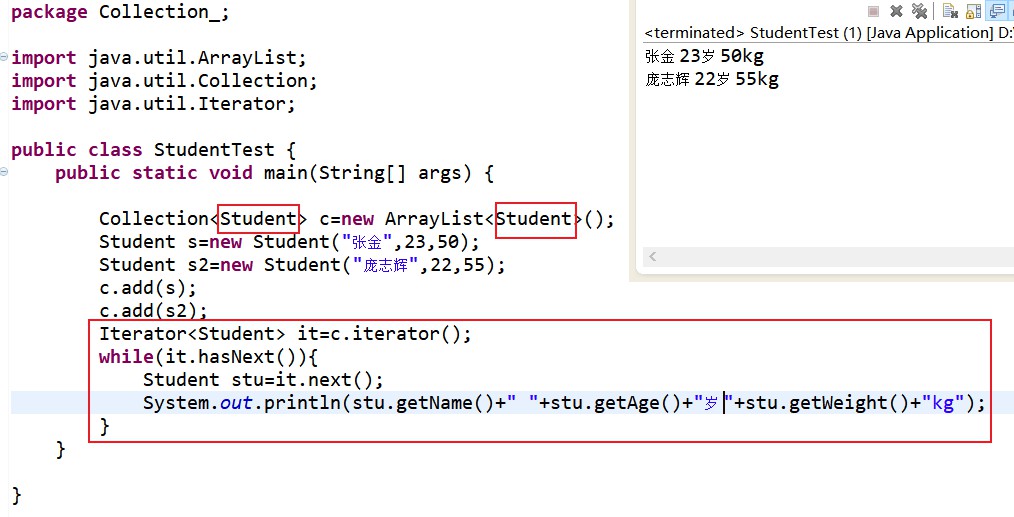This screenshot has width=1014, height=517.
Task: Click the terminated StudentTest console header text
Action: tap(828, 32)
